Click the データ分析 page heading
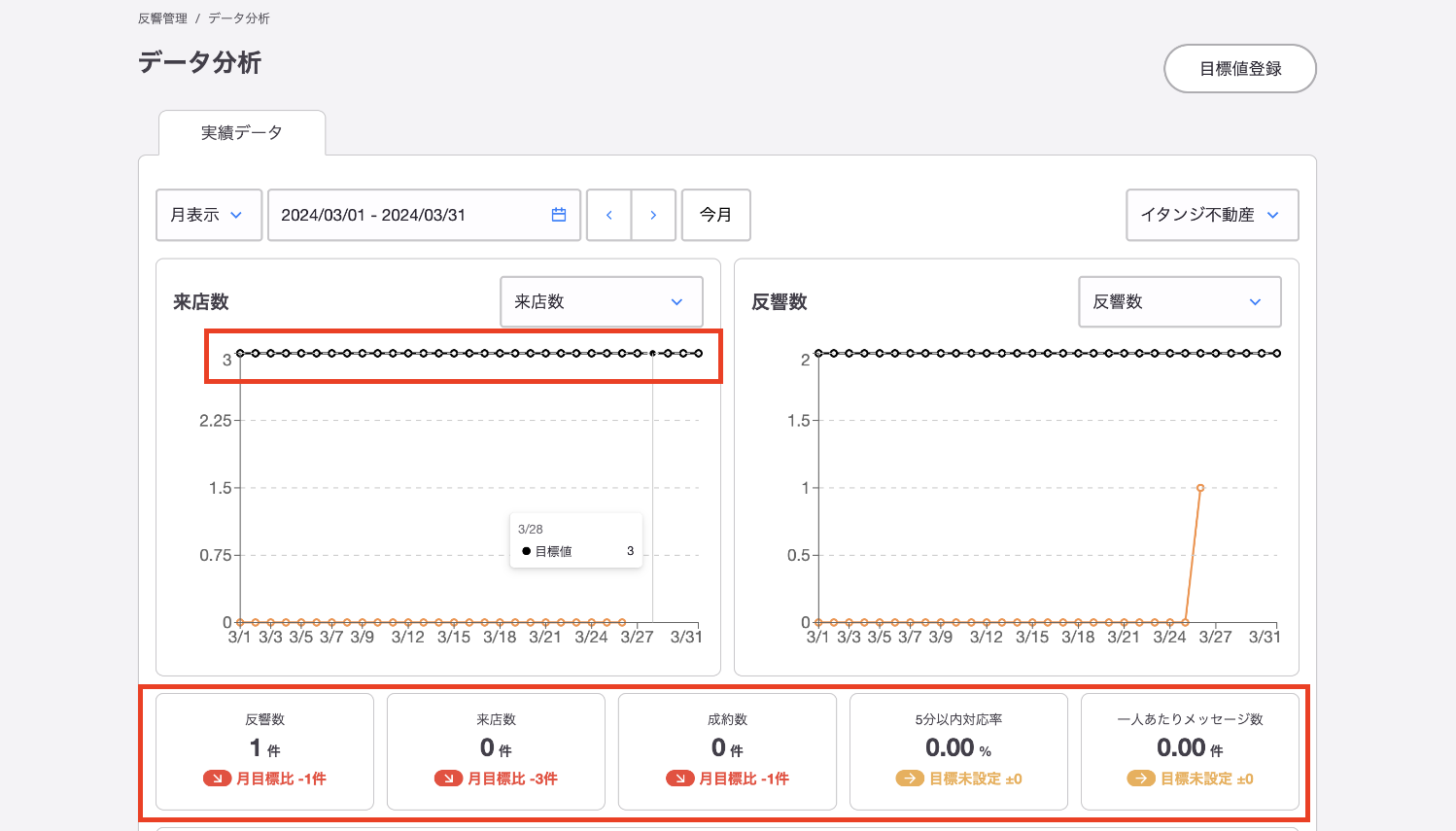 click(199, 62)
